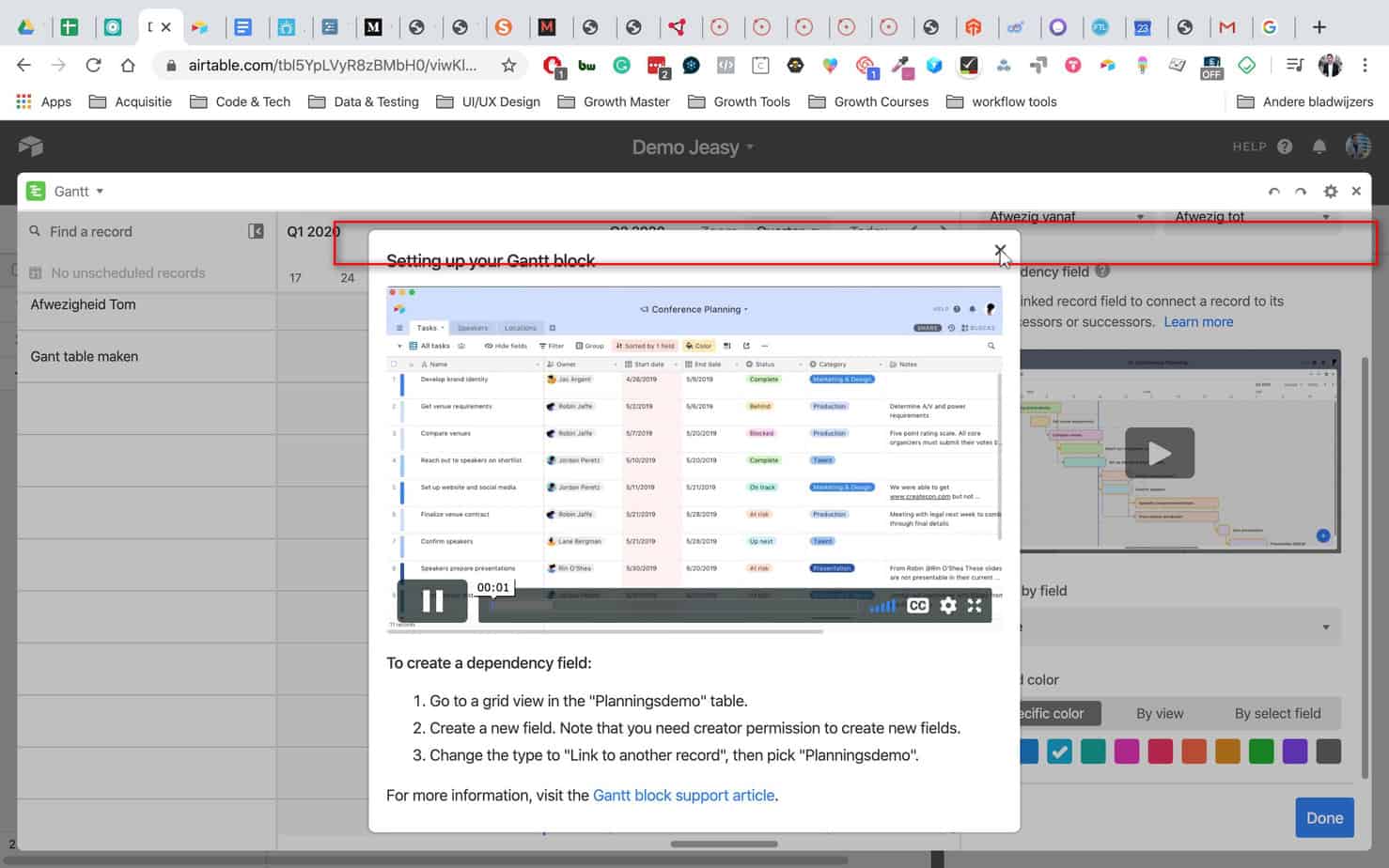
Task: Pick the green color swatch
Action: (x=1261, y=752)
